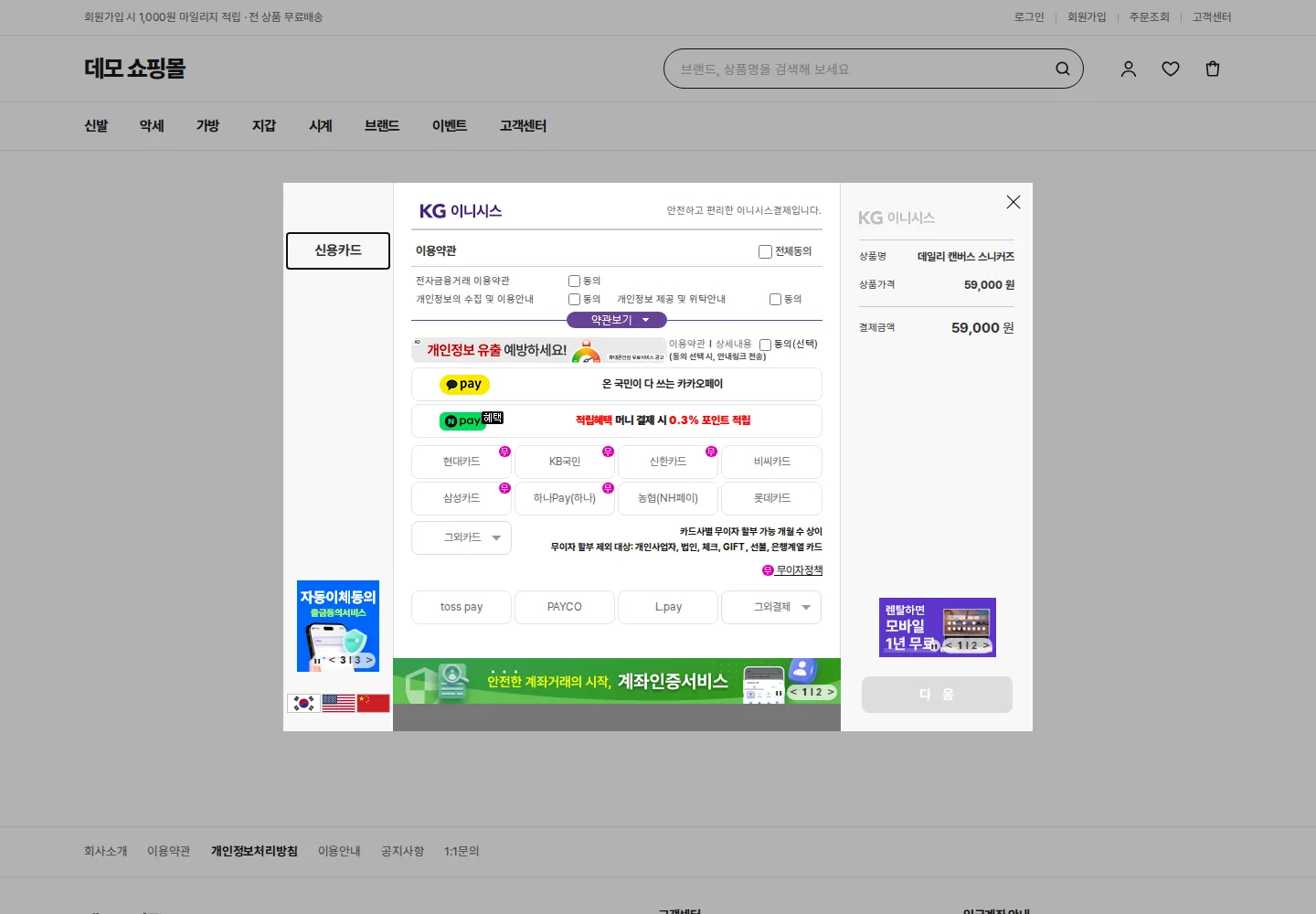Click the search magnifier icon in the header
The width and height of the screenshot is (1316, 914).
[x=1063, y=69]
